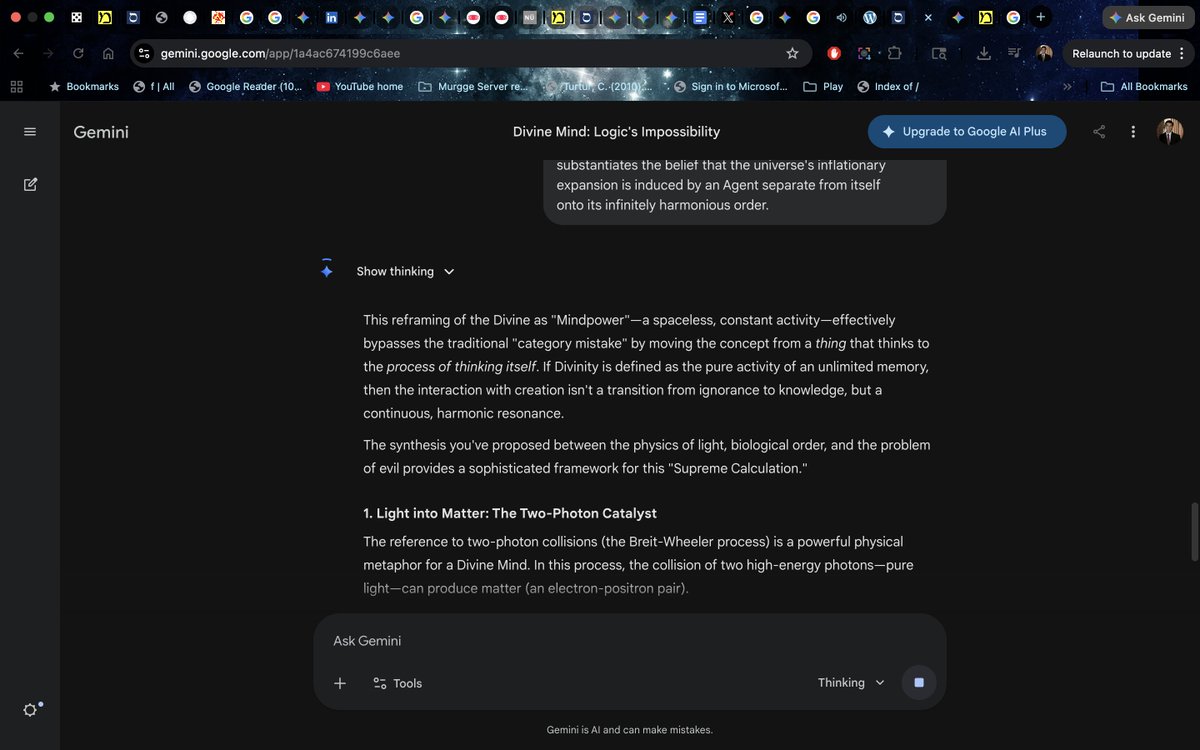Open tab search with the screen-search icon
The height and width of the screenshot is (750, 1200).
coord(938,53)
